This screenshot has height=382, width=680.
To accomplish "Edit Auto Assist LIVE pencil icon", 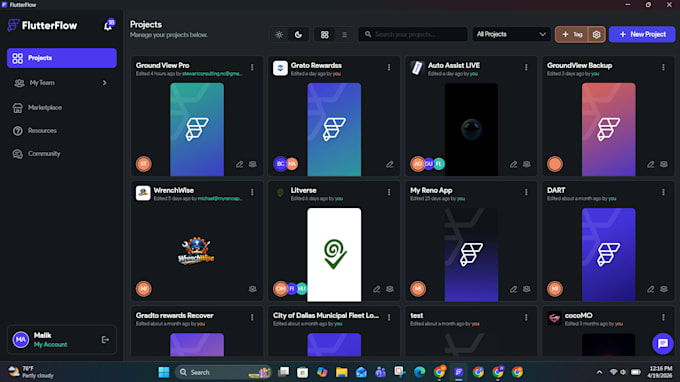I will tap(513, 164).
